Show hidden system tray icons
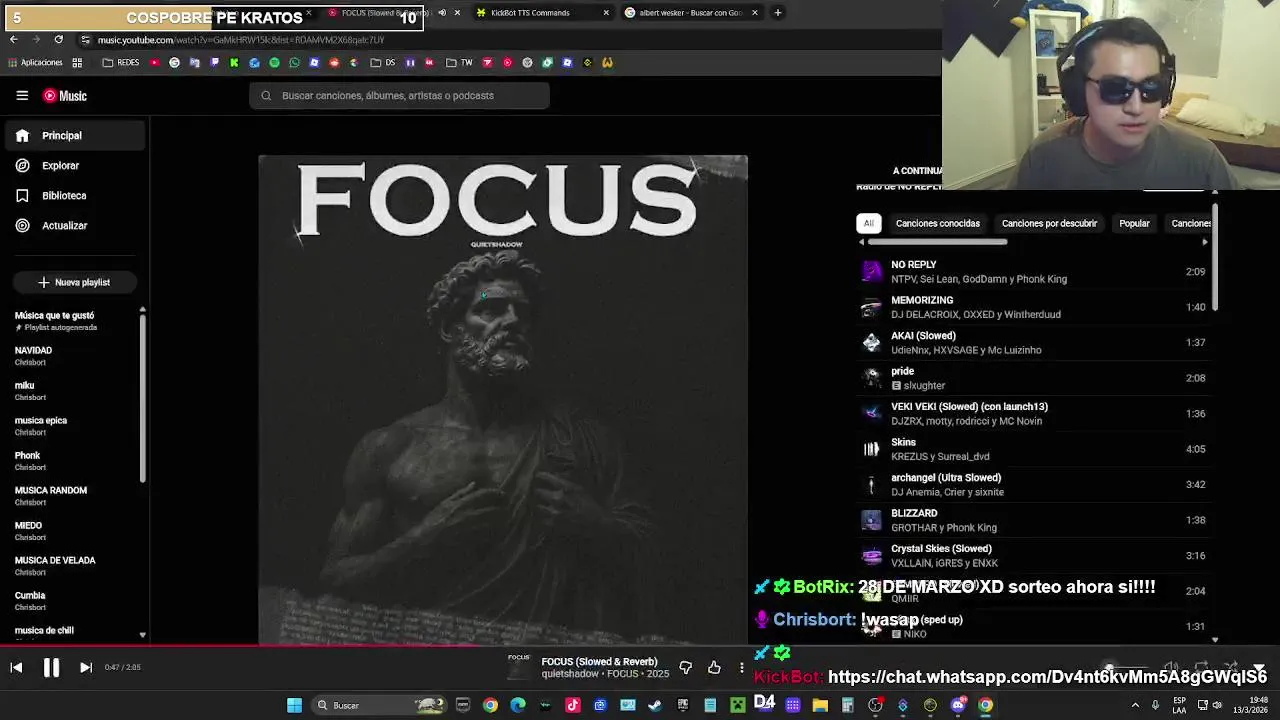The height and width of the screenshot is (720, 1280). (x=1135, y=705)
